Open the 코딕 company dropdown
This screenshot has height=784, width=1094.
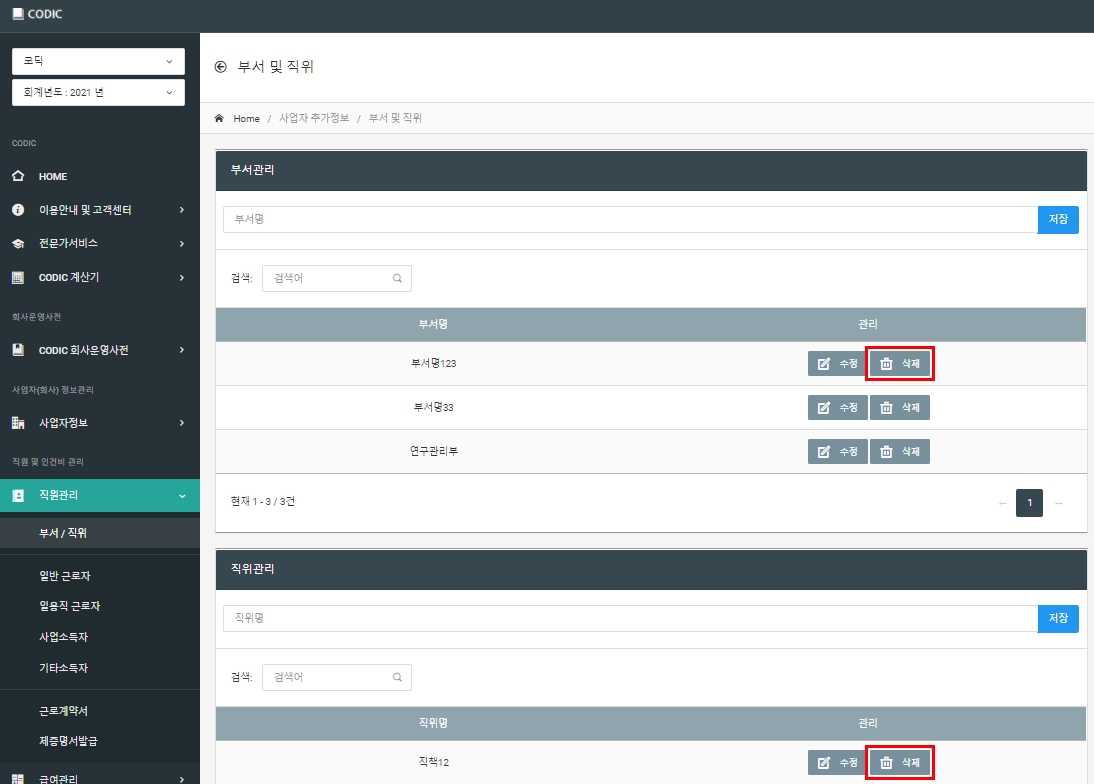click(x=98, y=61)
